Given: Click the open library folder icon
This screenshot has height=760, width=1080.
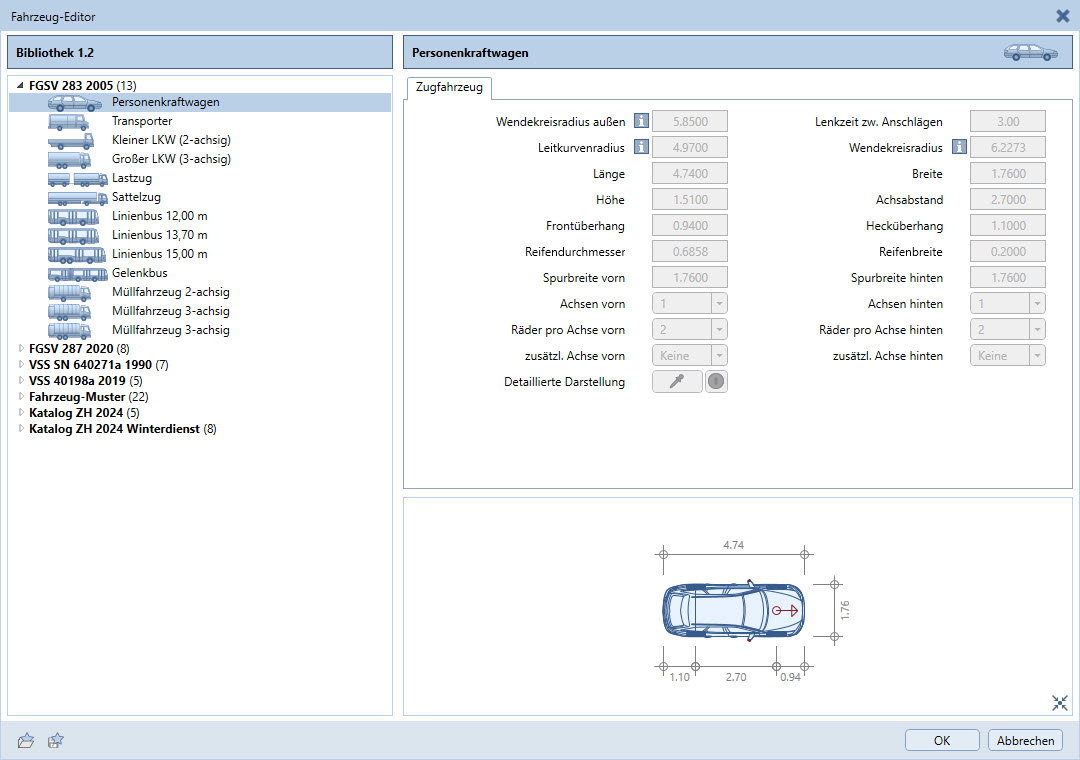Looking at the screenshot, I should tap(27, 740).
